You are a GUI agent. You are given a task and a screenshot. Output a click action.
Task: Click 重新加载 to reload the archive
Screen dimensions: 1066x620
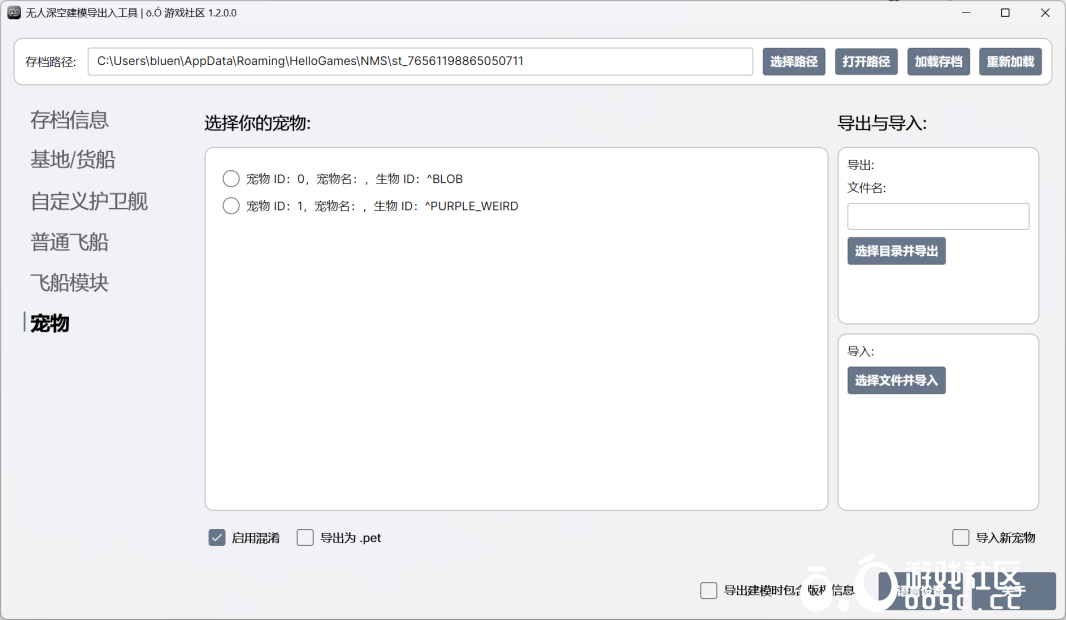[x=1010, y=61]
